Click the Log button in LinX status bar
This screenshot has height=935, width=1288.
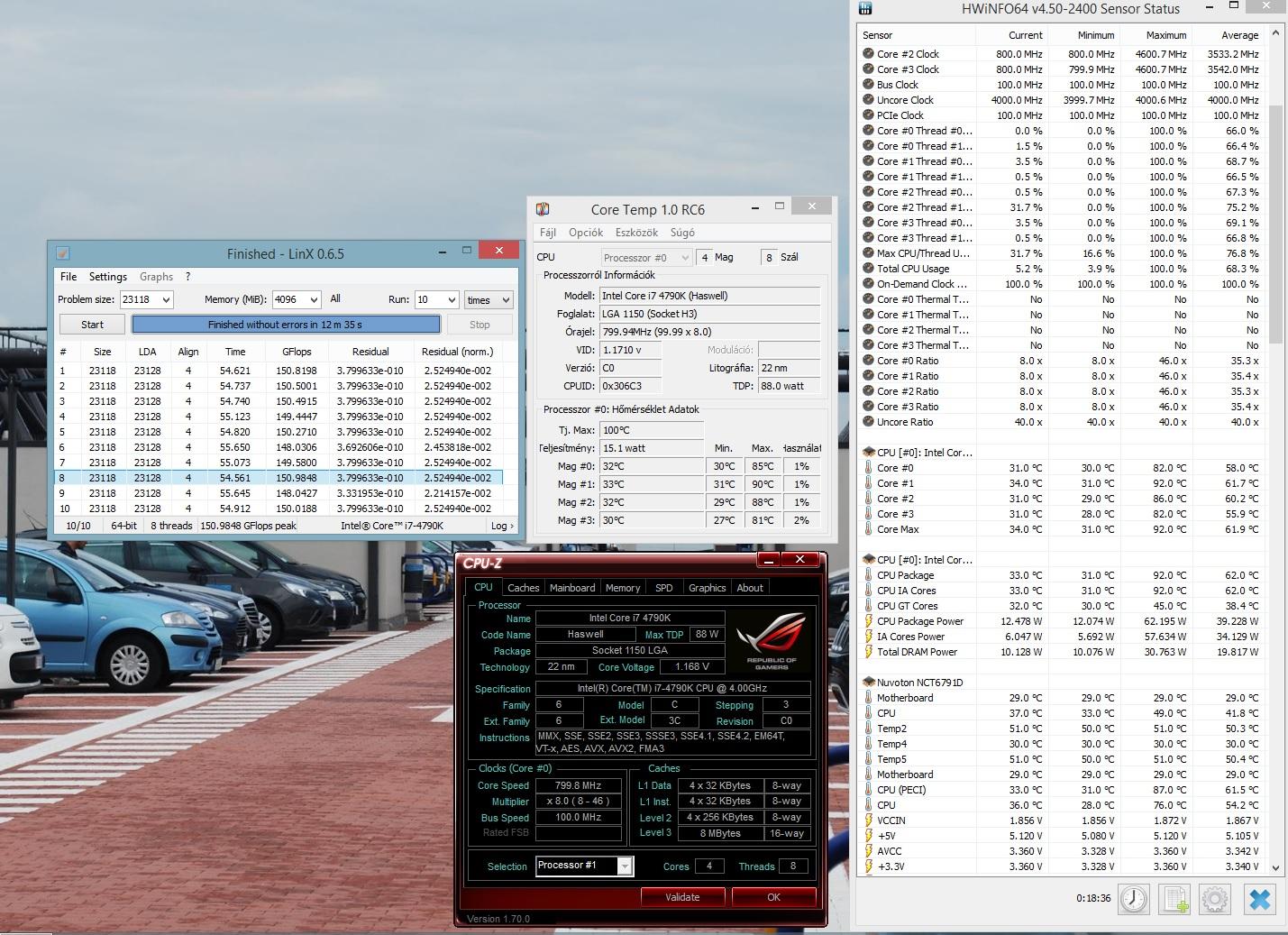502,526
